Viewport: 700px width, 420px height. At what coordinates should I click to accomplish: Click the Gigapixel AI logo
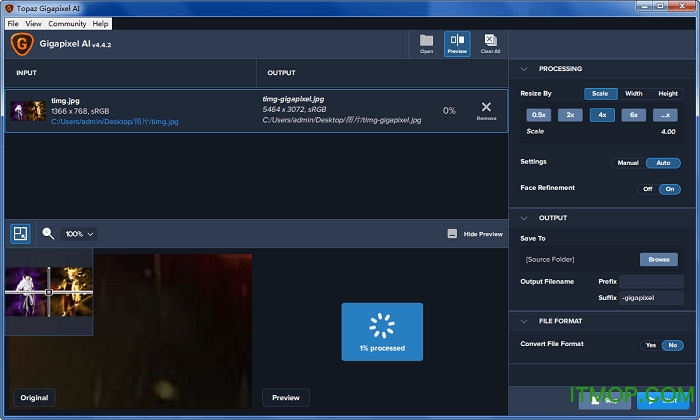[22, 44]
